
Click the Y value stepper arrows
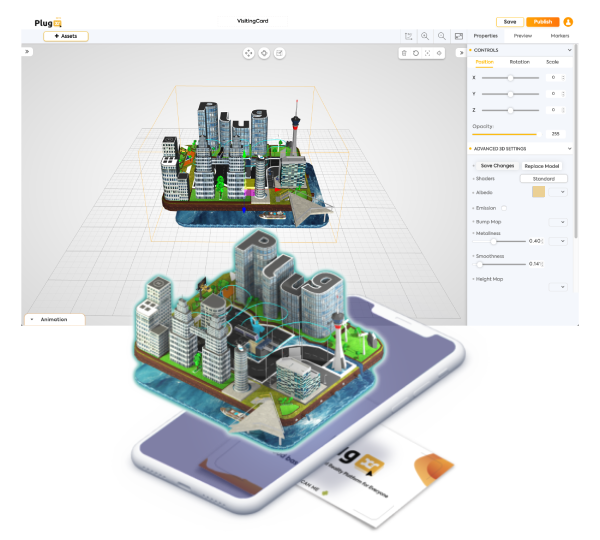tap(563, 94)
